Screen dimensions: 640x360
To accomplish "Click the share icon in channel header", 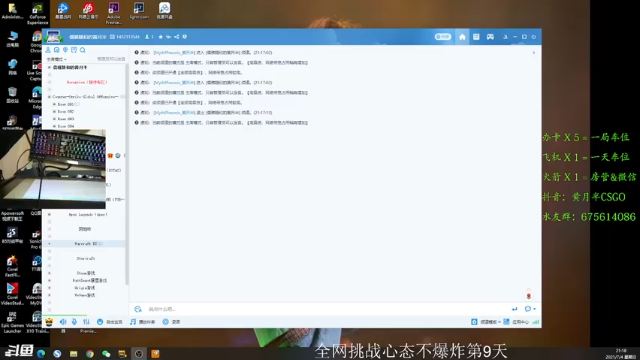I will [177, 37].
